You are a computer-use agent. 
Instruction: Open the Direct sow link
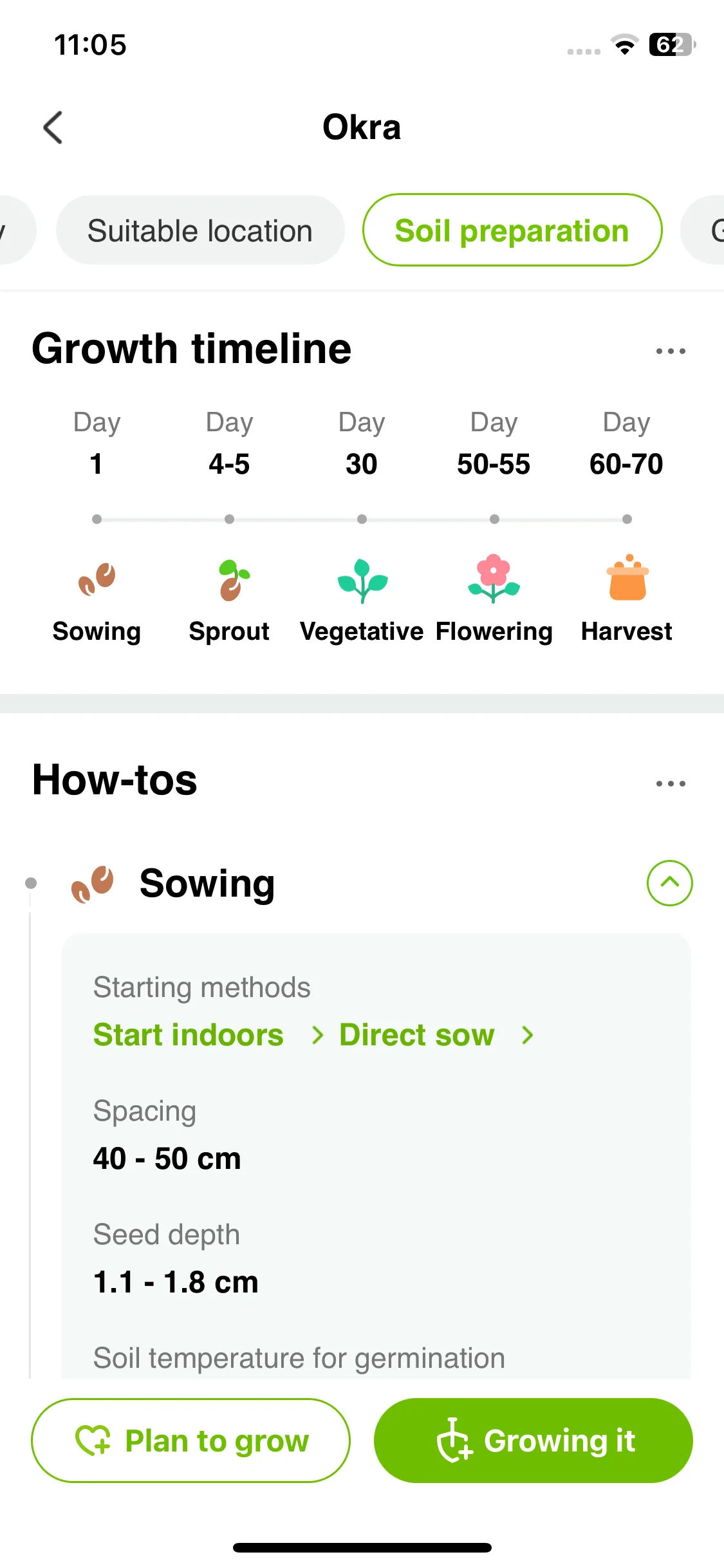(x=417, y=1035)
